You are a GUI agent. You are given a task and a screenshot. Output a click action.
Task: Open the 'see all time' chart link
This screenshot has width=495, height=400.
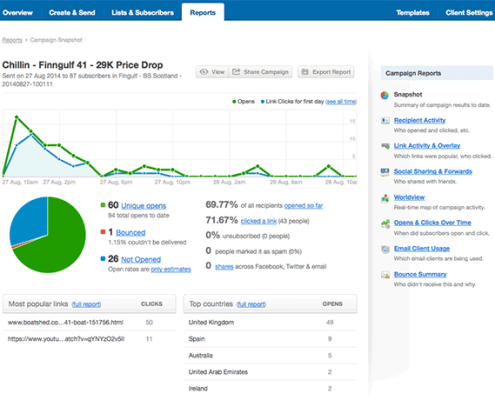tap(341, 102)
